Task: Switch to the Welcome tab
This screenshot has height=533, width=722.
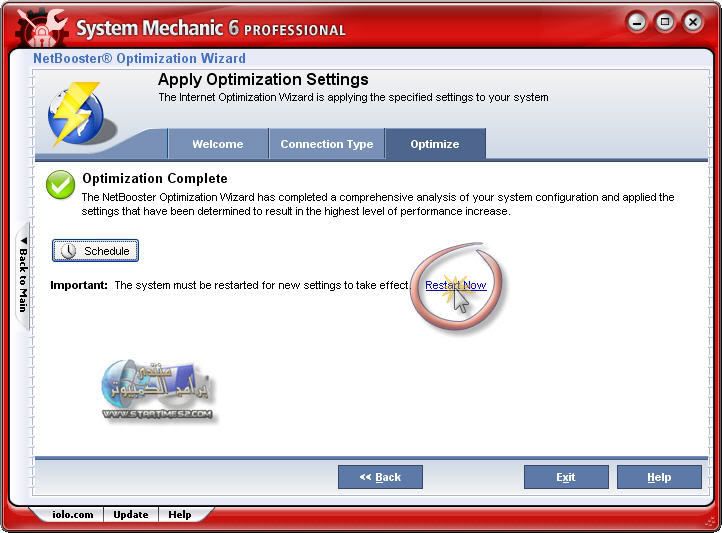Action: pyautogui.click(x=218, y=144)
